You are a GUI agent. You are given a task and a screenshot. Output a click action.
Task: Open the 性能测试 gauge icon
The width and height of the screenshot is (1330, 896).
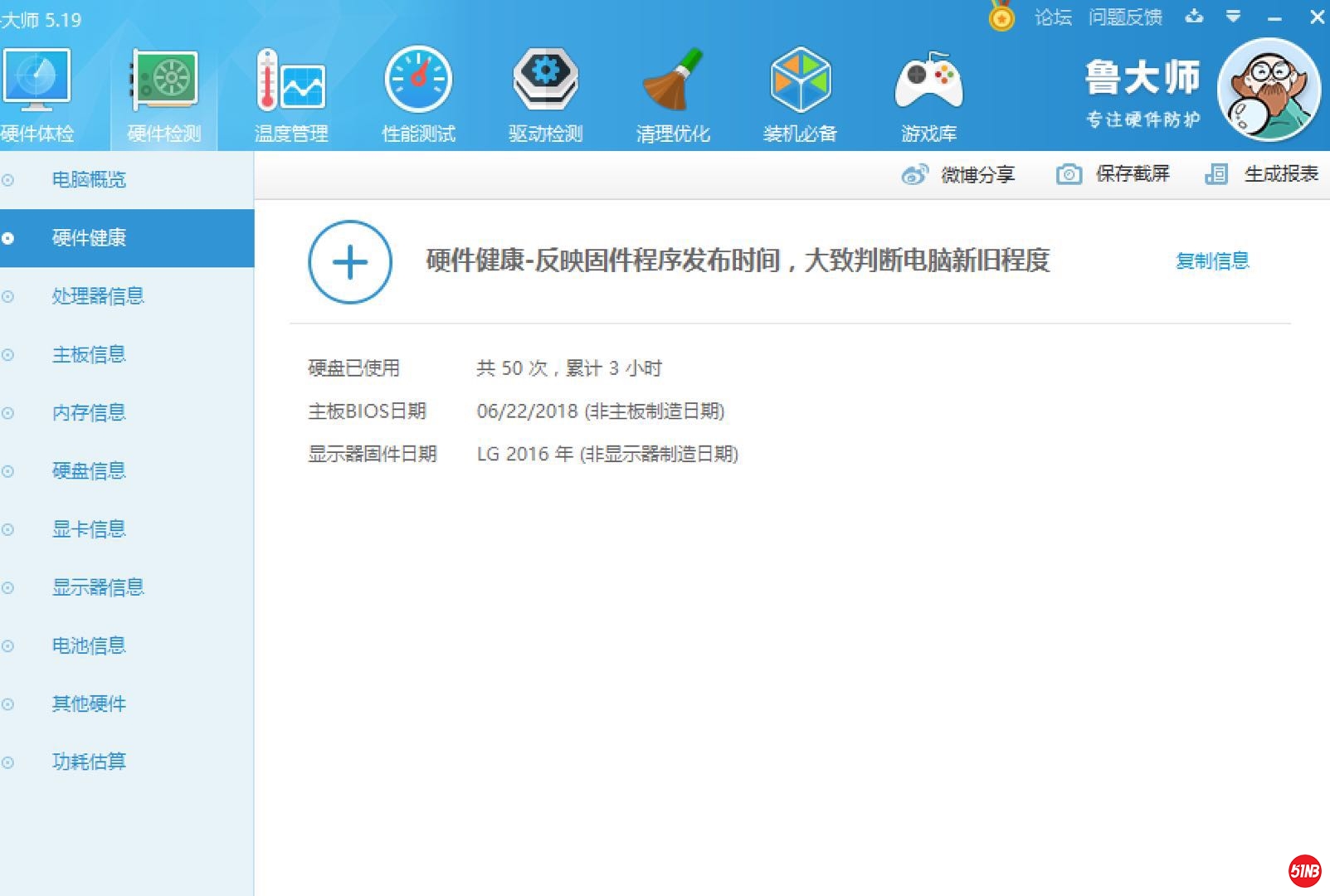pyautogui.click(x=418, y=81)
